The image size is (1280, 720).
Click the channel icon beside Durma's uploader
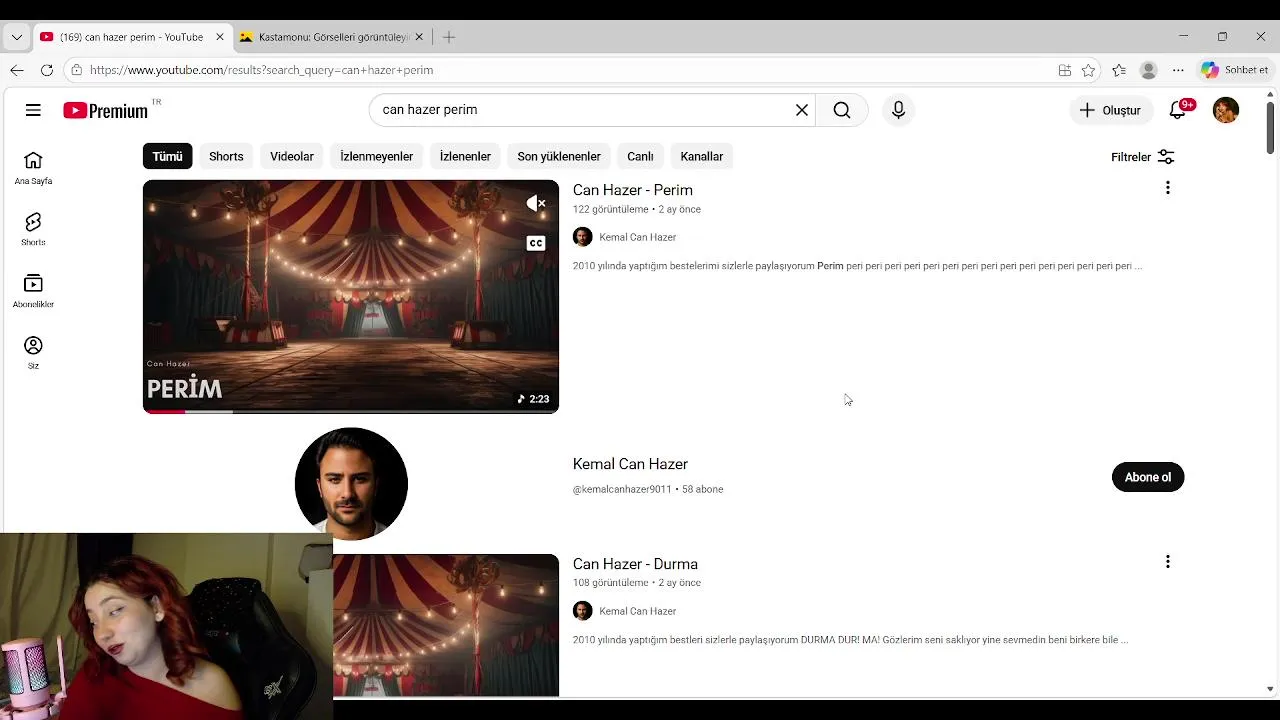(x=582, y=611)
